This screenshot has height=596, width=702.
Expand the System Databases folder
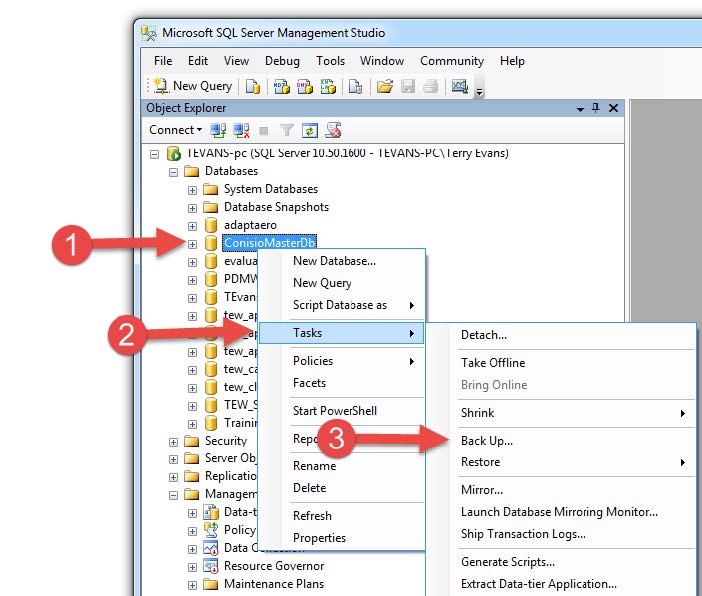(x=192, y=190)
